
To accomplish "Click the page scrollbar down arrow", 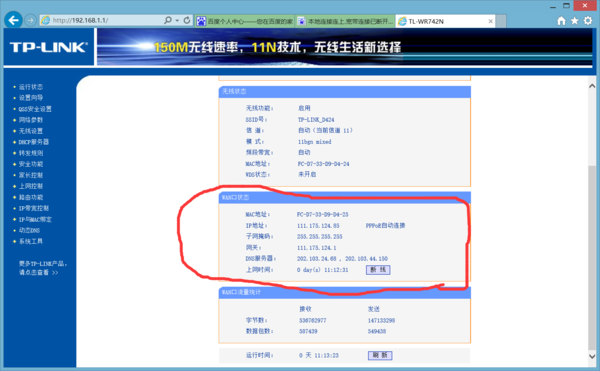I will 592,356.
